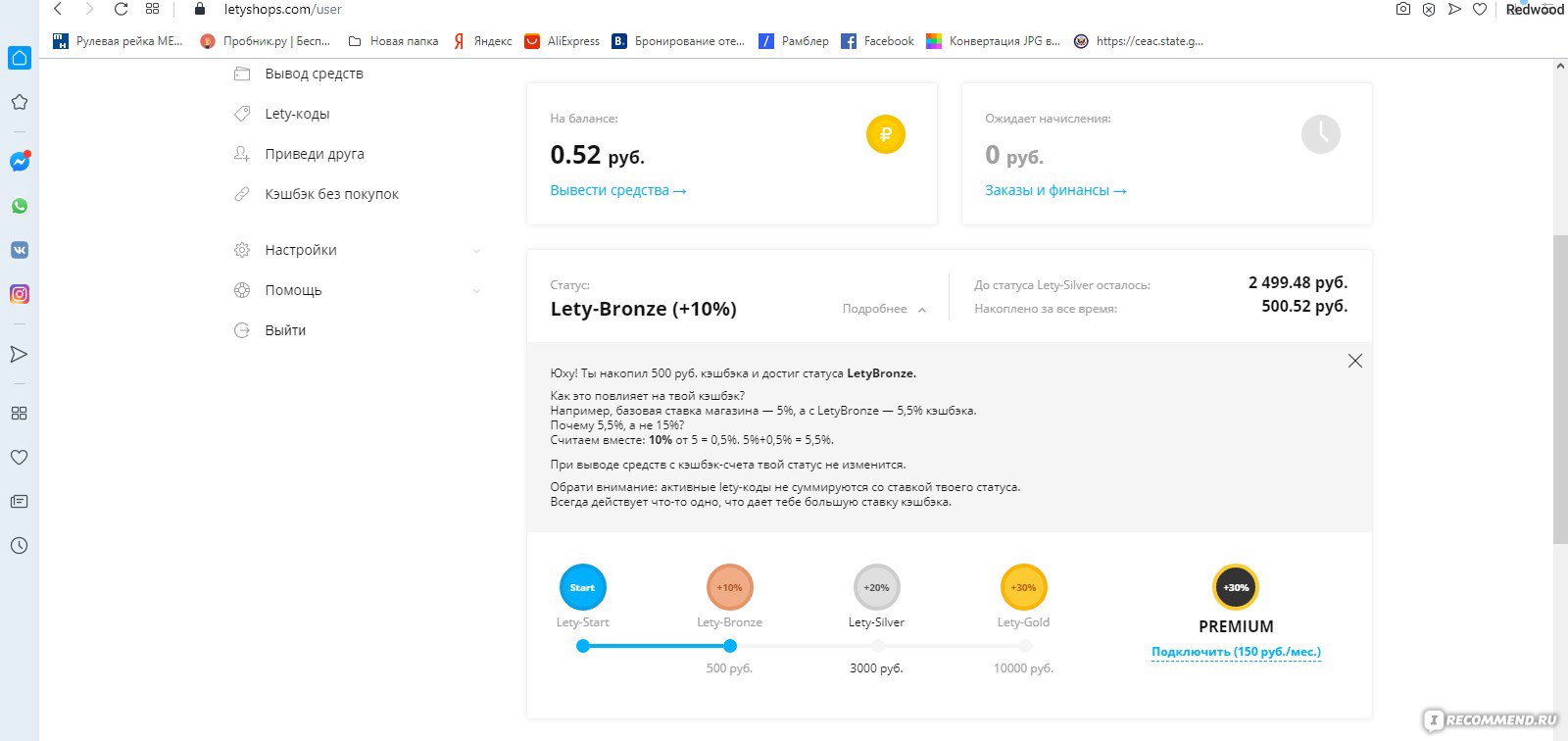This screenshot has height=741, width=1568.
Task: Open bookmarks star in Opera sidebar
Action: pos(20,102)
